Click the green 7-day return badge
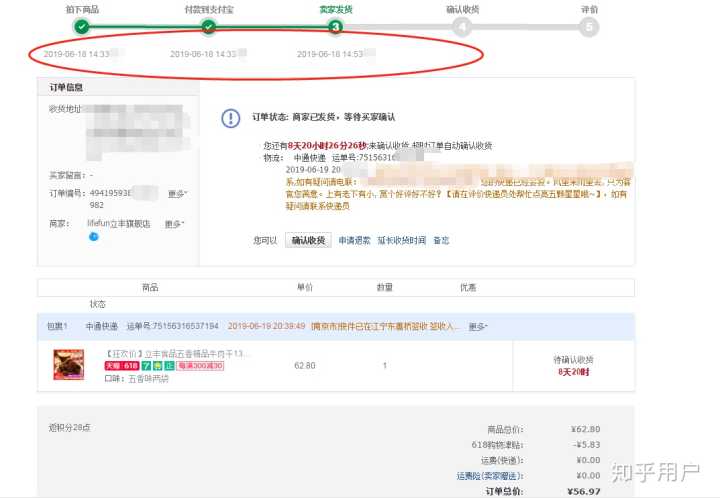This screenshot has height=498, width=720. tap(146, 366)
